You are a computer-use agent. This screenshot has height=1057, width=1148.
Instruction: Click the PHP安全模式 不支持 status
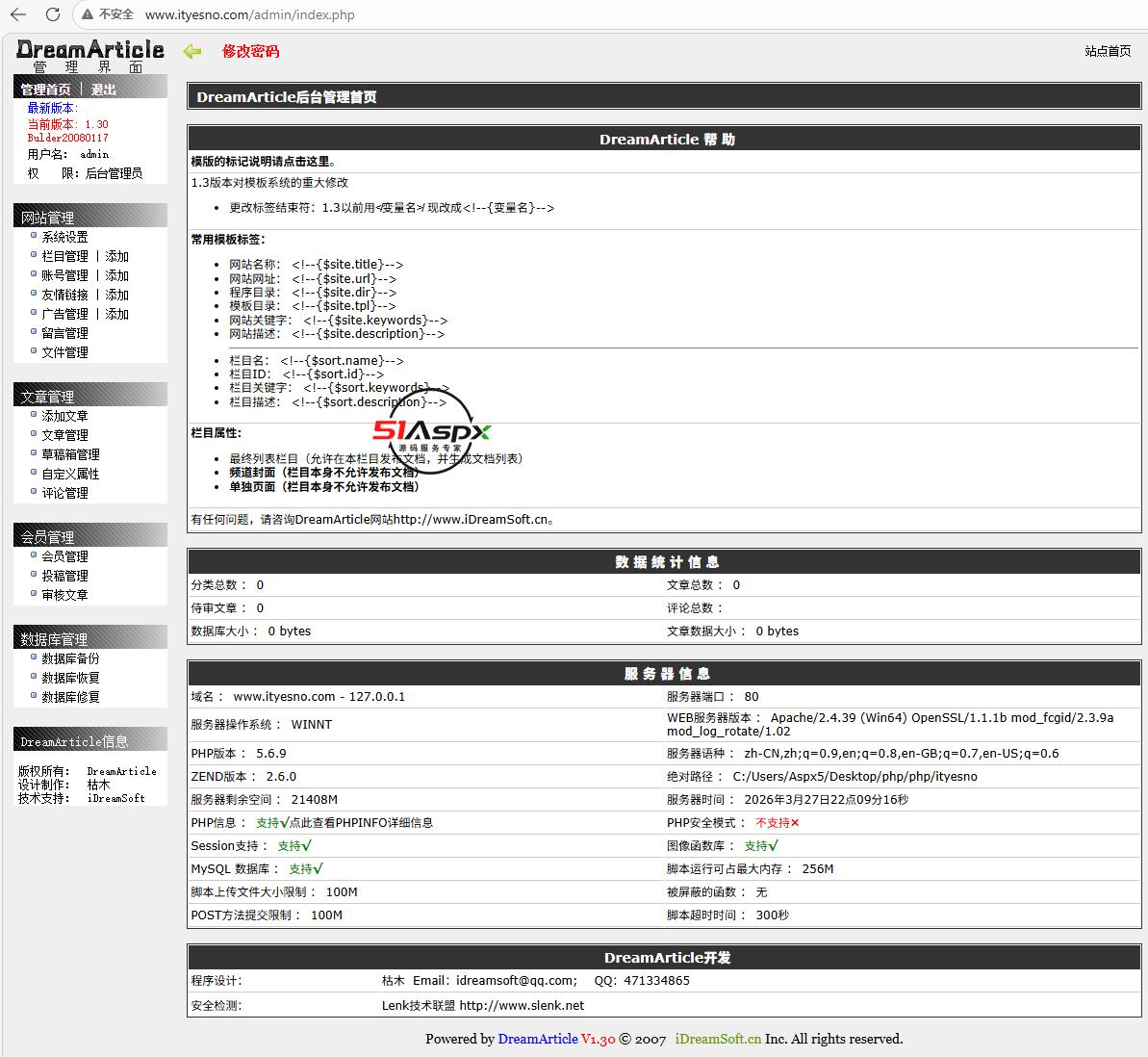777,823
